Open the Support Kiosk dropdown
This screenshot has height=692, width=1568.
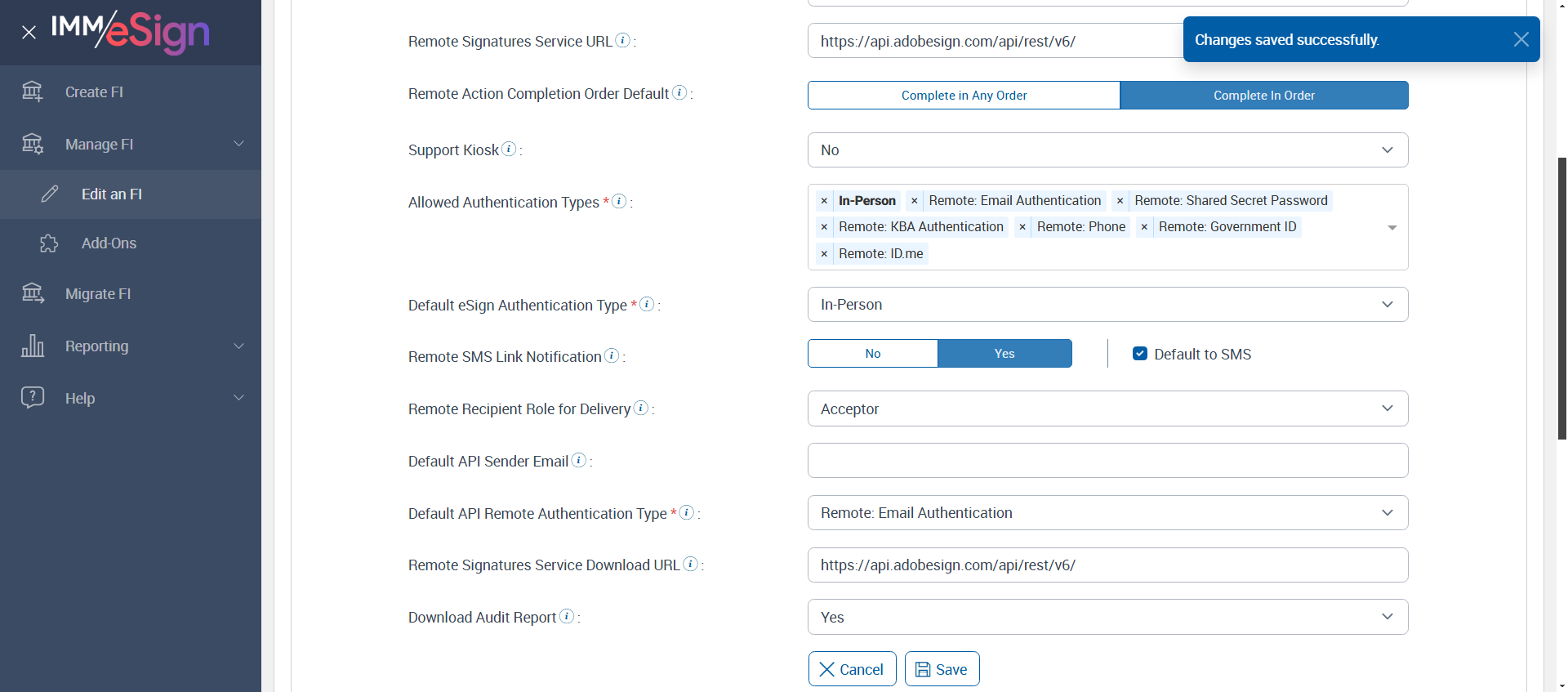coord(1107,150)
